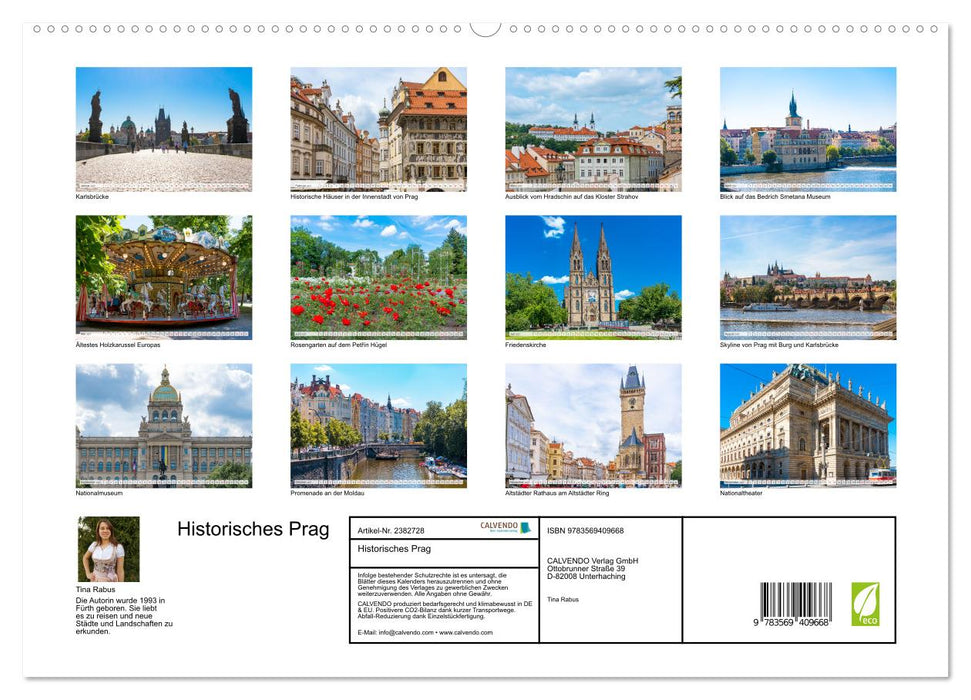Select the Nationaltheater photo

pyautogui.click(x=808, y=426)
